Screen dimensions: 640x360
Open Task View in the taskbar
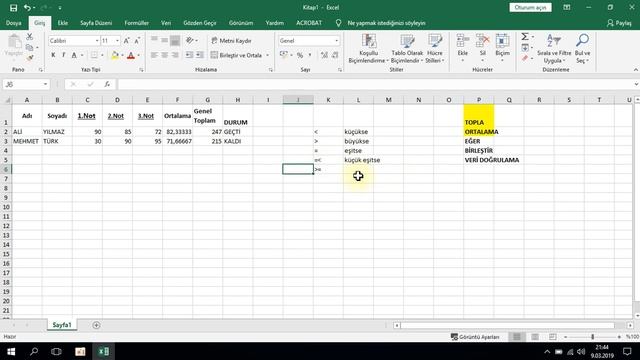[x=56, y=351]
